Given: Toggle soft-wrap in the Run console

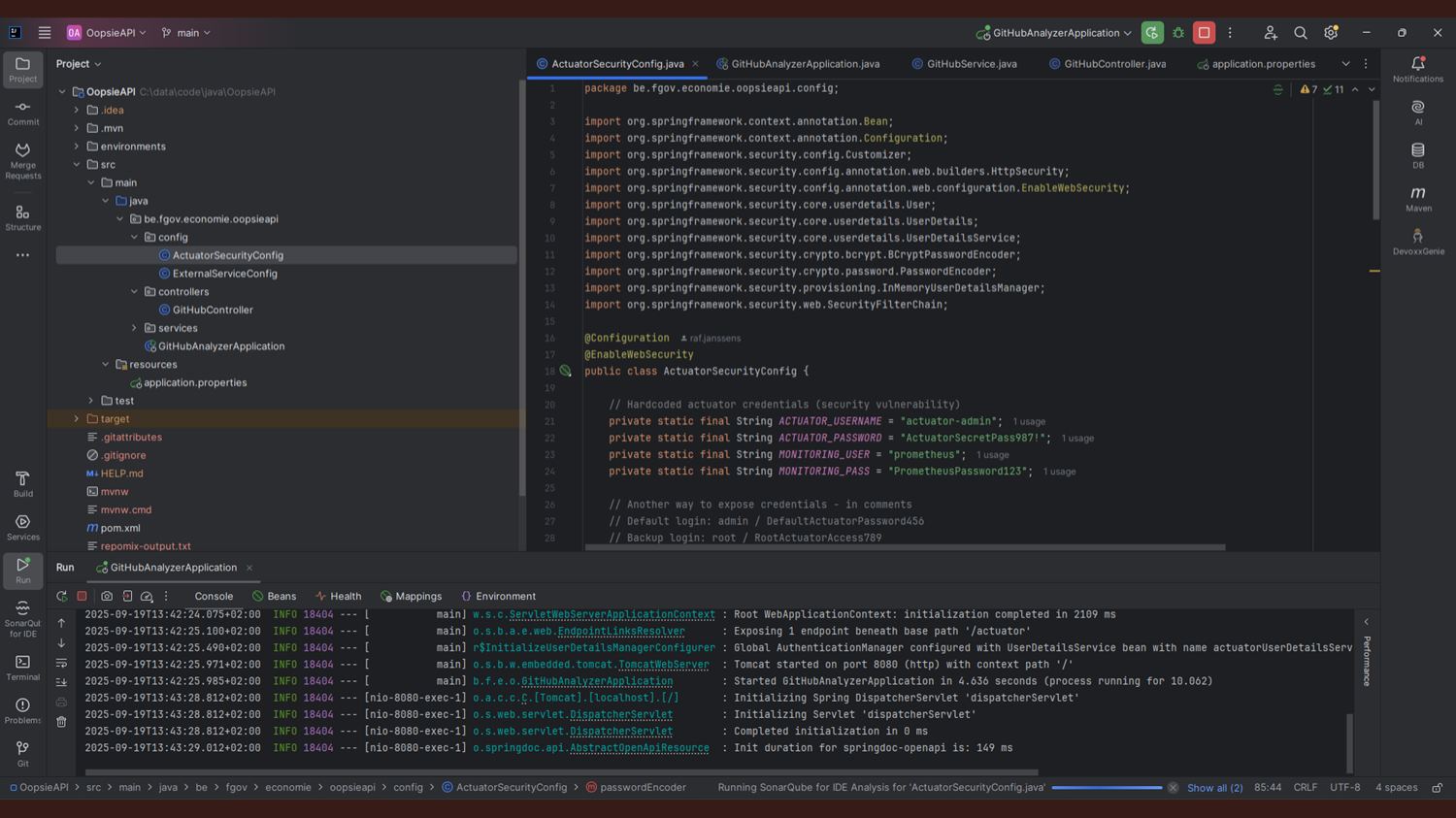Looking at the screenshot, I should tap(61, 663).
